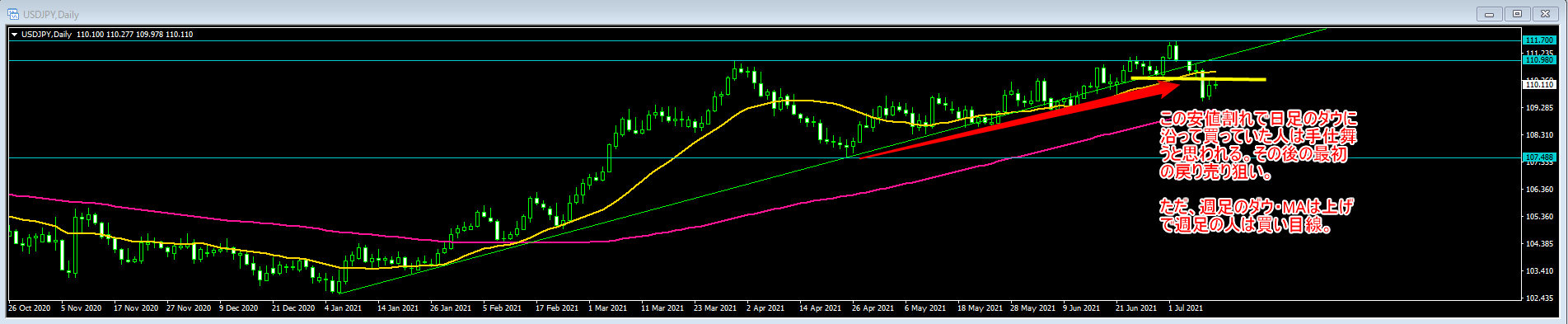This screenshot has width=1568, height=324.
Task: Click the 111.700 price level label
Action: coord(1538,40)
